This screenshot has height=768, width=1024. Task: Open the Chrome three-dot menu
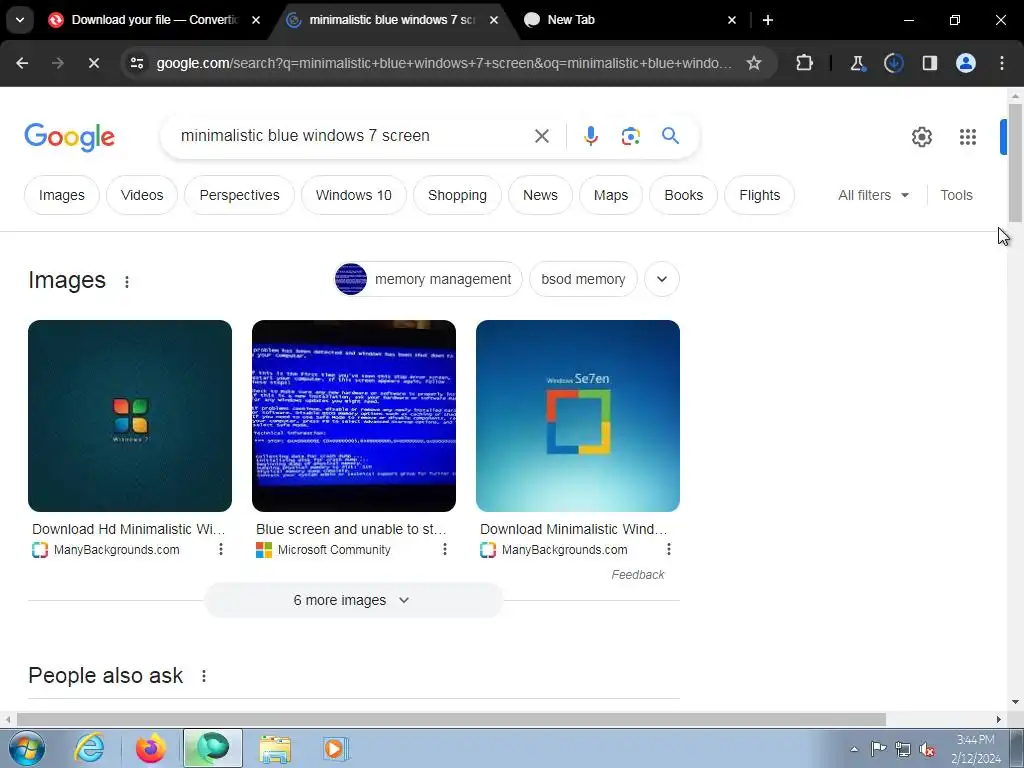tap(1002, 63)
